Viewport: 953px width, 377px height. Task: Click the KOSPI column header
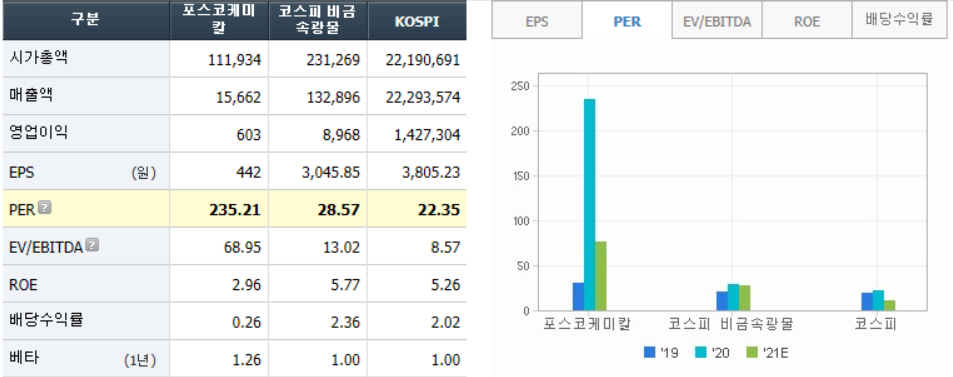[x=417, y=22]
